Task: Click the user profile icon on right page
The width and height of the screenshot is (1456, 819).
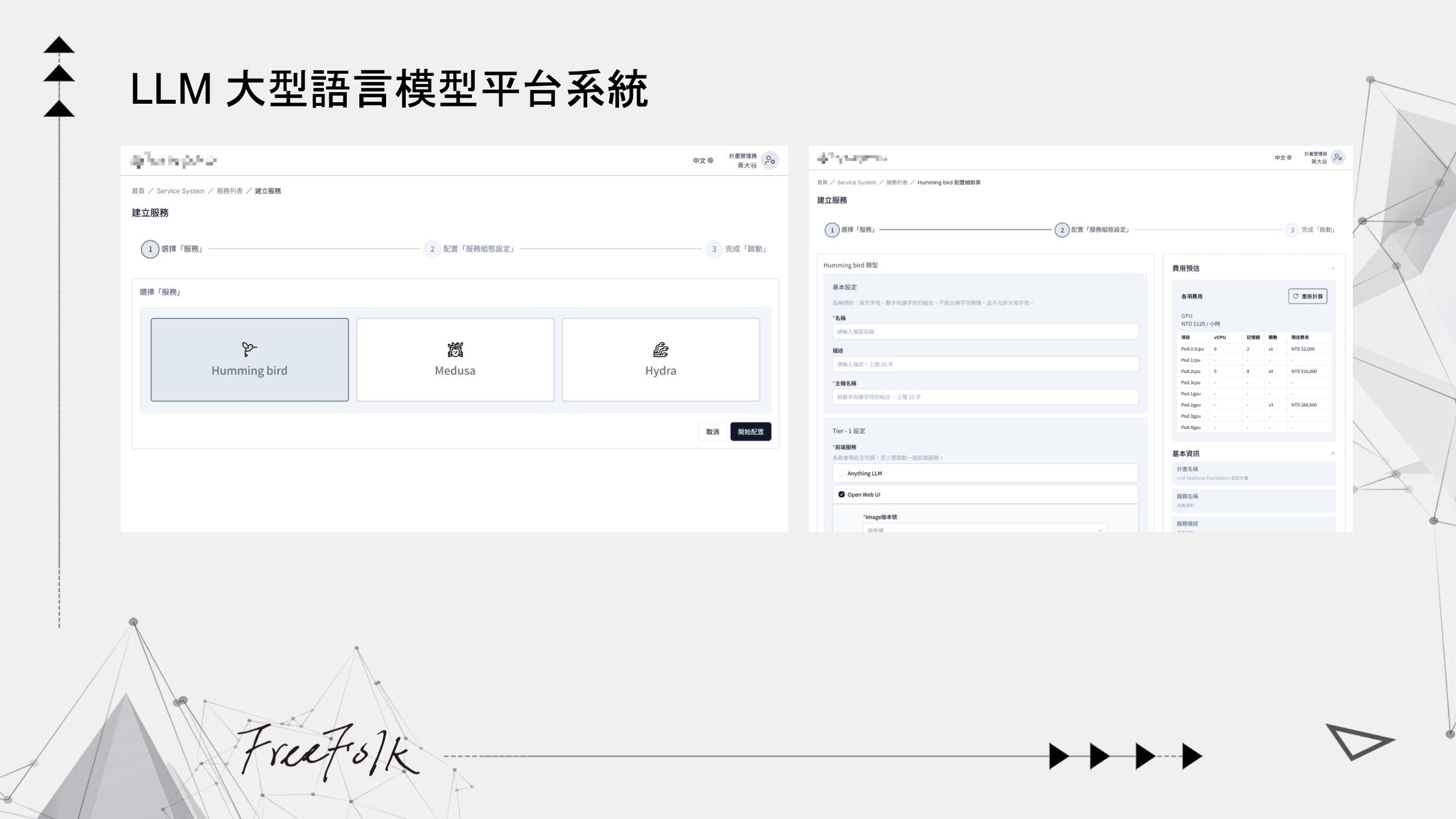Action: tap(1337, 157)
